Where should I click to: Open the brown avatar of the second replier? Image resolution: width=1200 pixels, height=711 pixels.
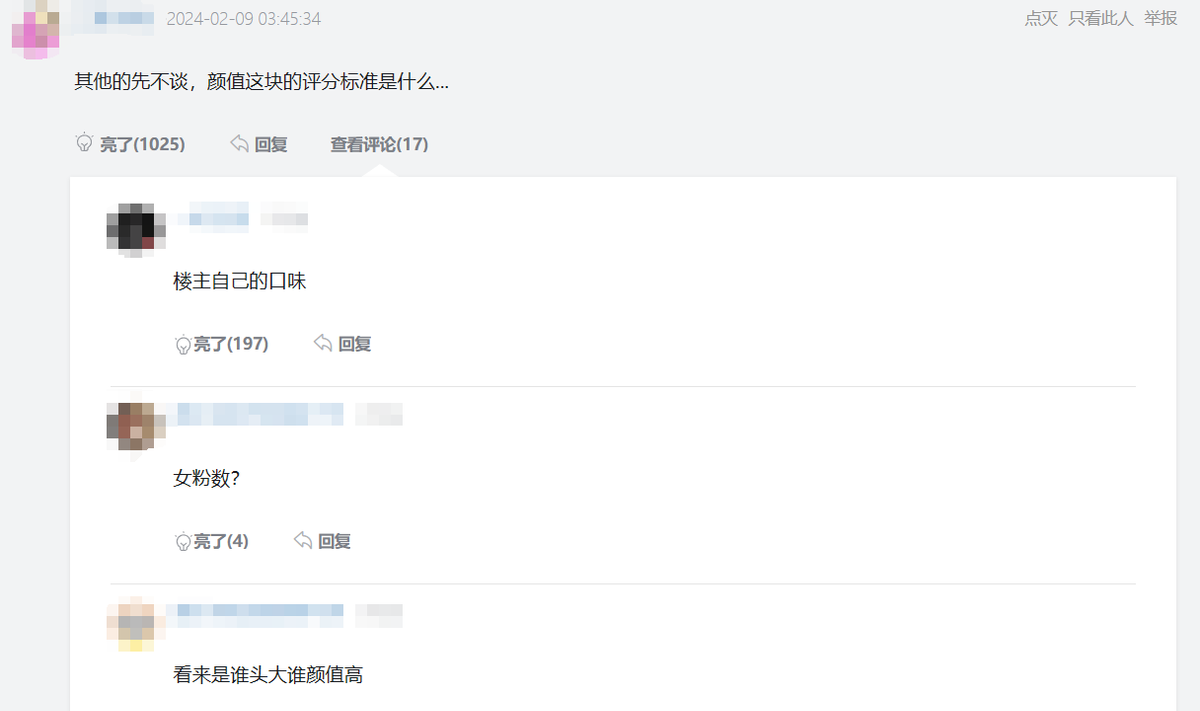point(135,426)
